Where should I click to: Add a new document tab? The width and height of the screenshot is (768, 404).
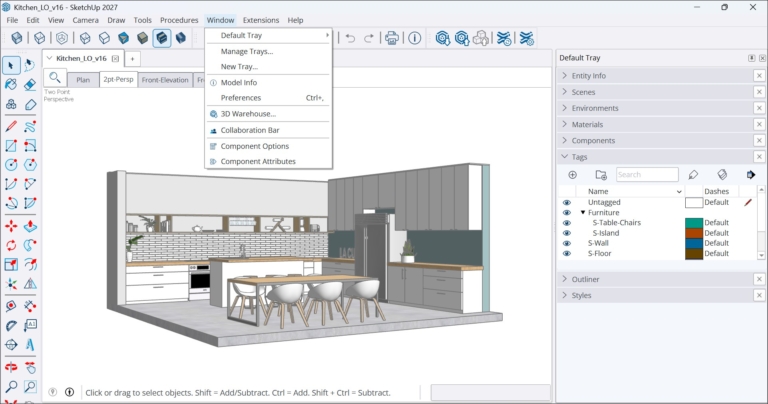click(x=132, y=59)
